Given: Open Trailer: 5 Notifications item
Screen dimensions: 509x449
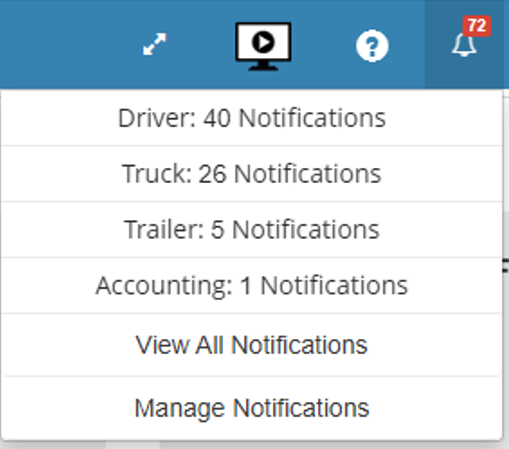Looking at the screenshot, I should click(252, 229).
